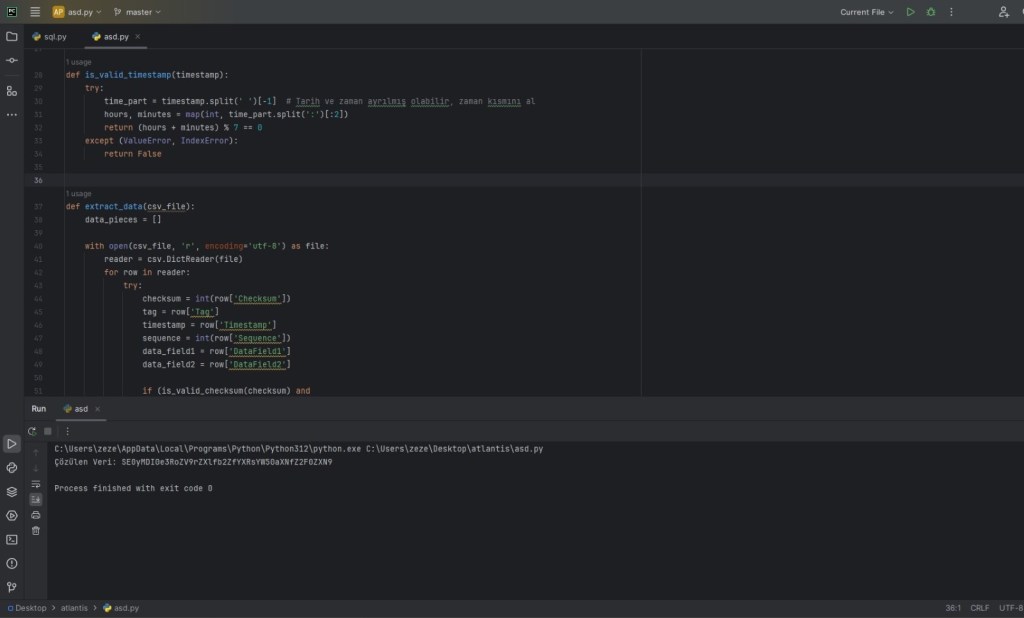Open the Terminal tool window
1024x618 pixels.
(x=12, y=540)
